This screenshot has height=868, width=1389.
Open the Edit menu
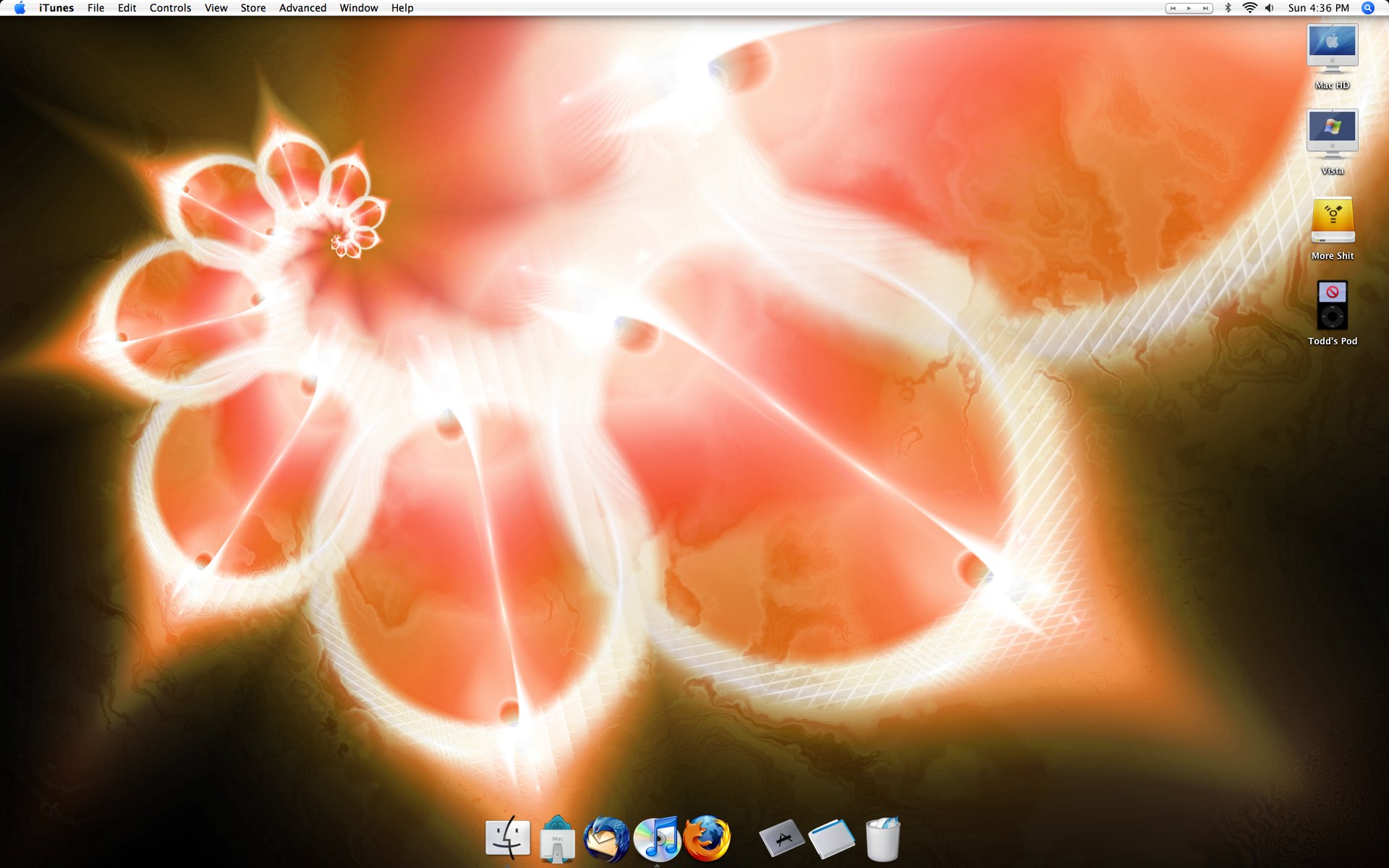127,8
